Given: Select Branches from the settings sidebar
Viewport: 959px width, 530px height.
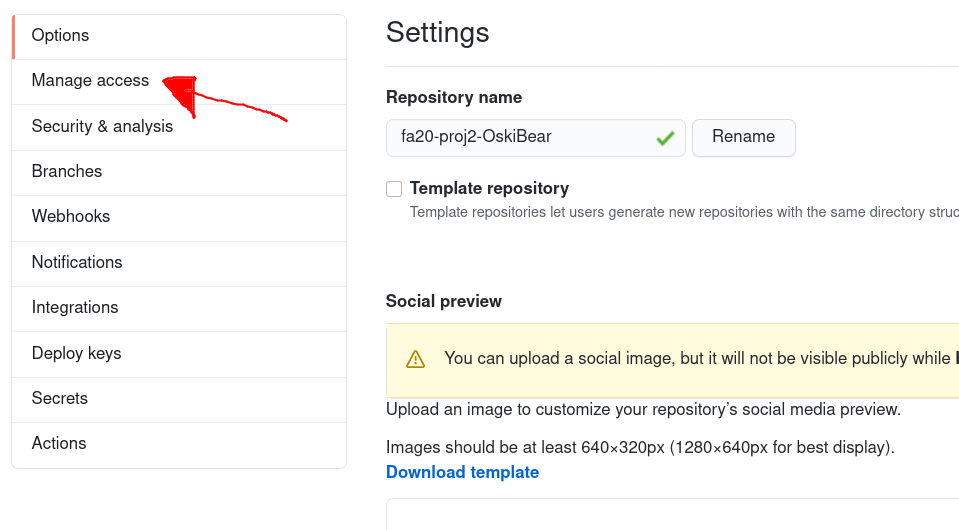Looking at the screenshot, I should pos(179,172).
